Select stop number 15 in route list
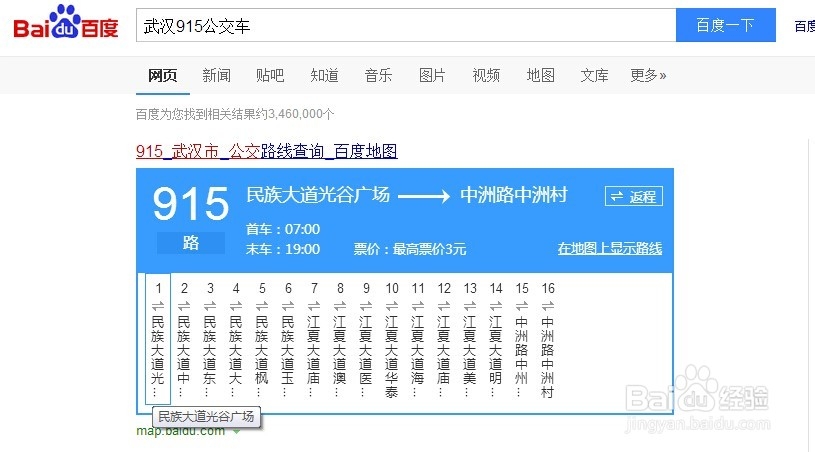Screen dimensions: 815x452 tap(522, 339)
